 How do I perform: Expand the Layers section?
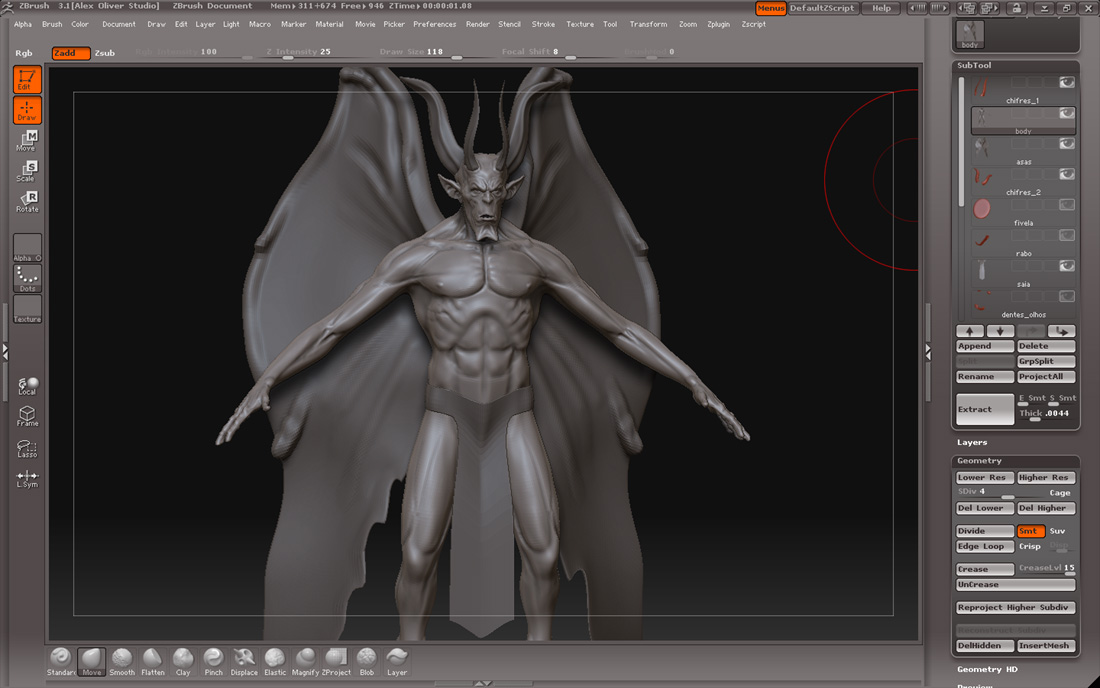click(972, 443)
